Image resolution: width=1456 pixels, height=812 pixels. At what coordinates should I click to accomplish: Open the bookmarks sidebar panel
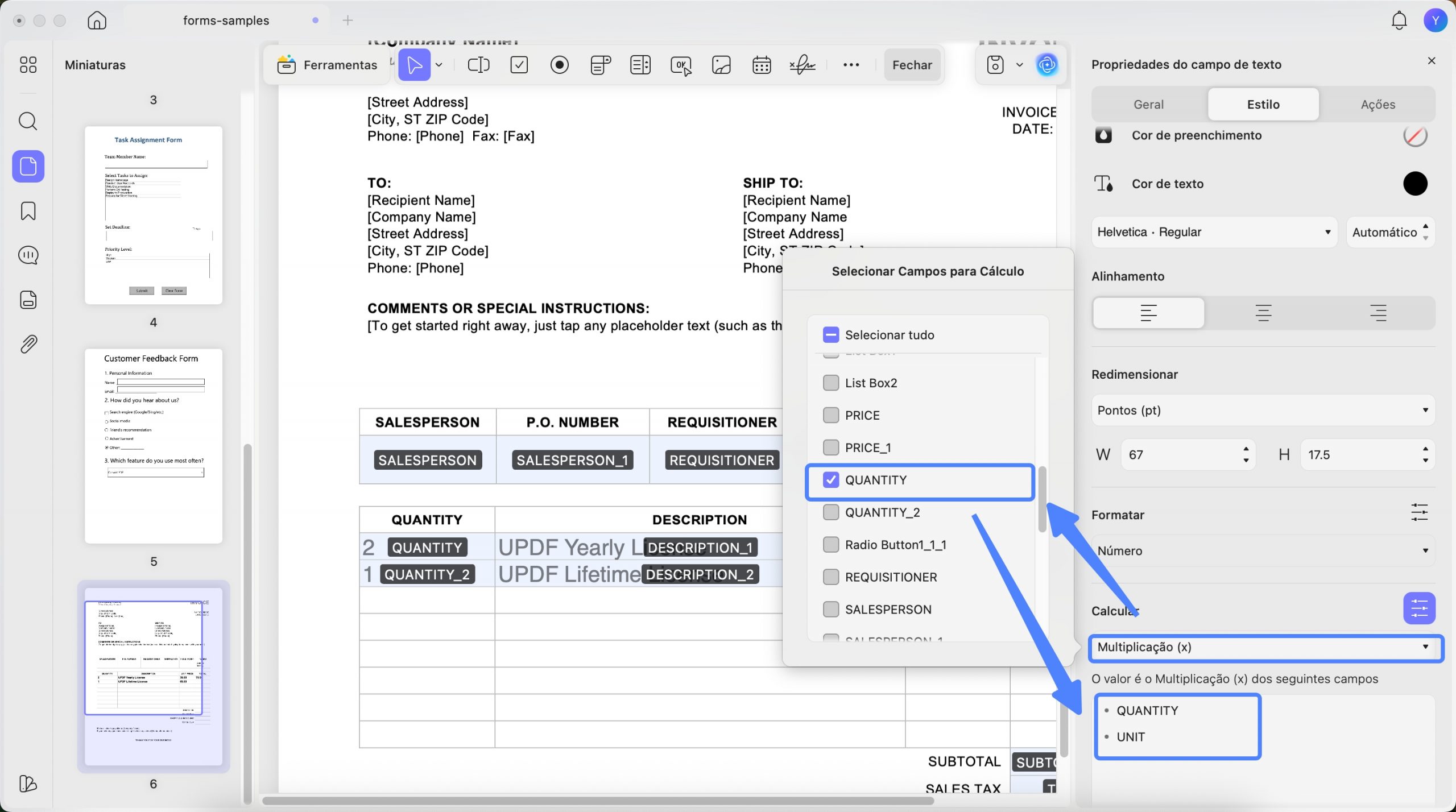tap(28, 211)
